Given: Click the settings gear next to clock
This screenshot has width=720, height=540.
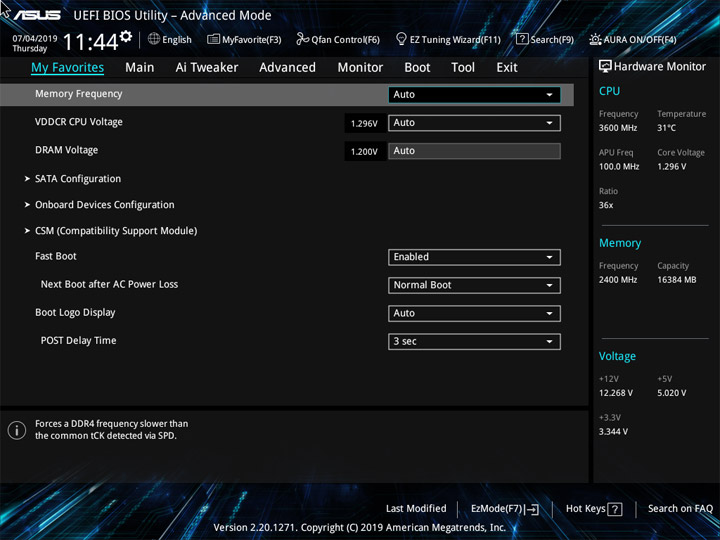Looking at the screenshot, I should [x=126, y=36].
